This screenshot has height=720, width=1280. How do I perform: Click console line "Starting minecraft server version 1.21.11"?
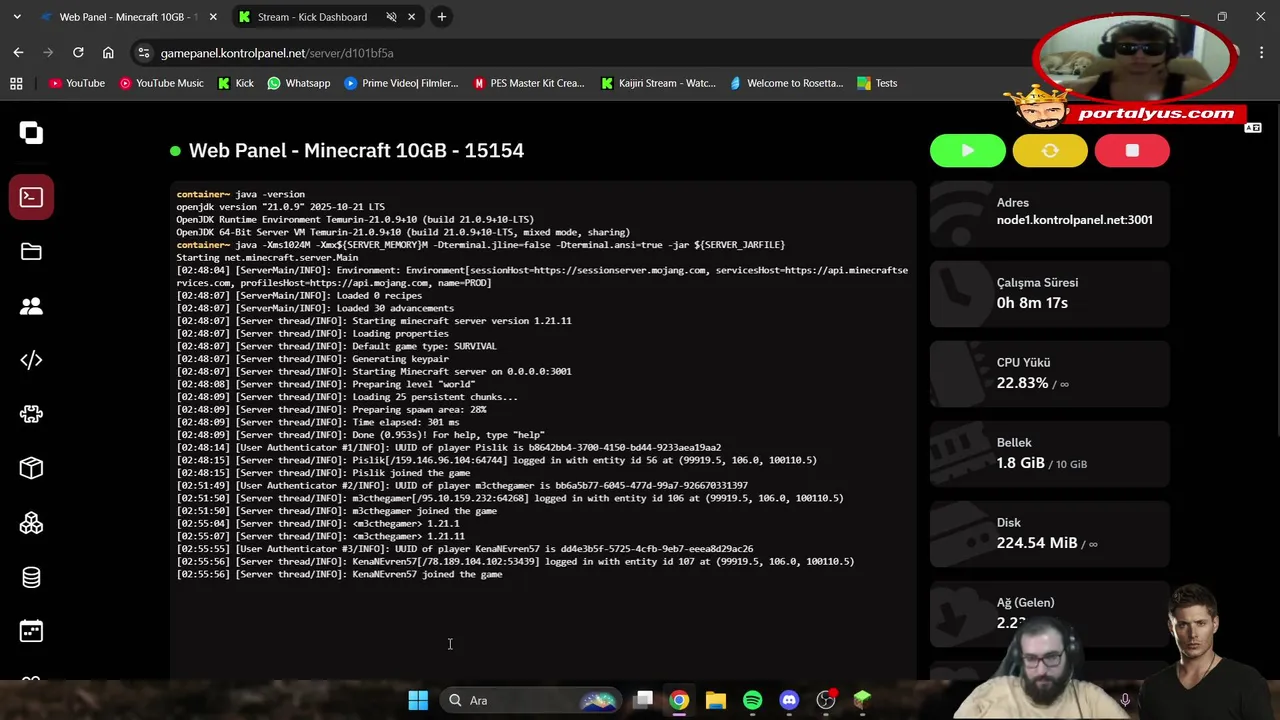462,321
